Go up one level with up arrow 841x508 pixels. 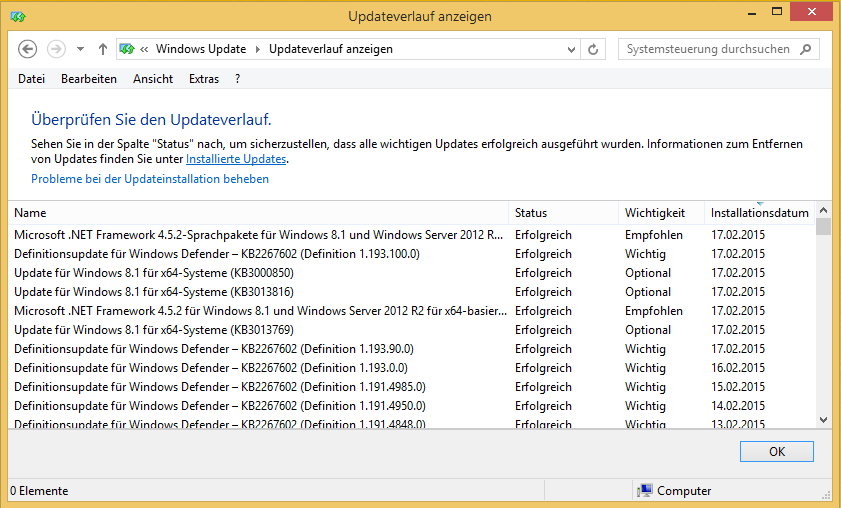(x=102, y=49)
